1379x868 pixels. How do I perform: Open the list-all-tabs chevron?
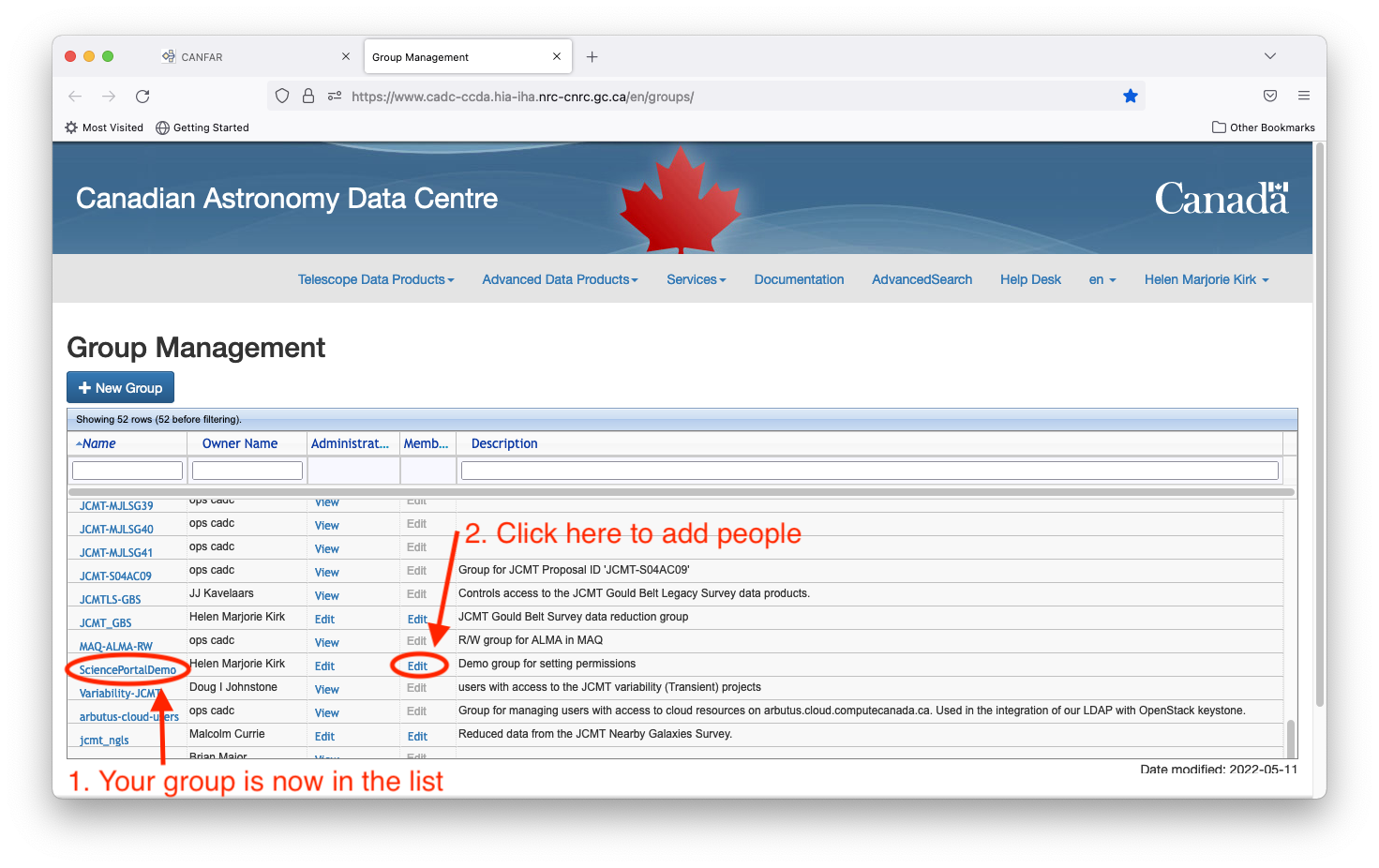(x=1270, y=56)
